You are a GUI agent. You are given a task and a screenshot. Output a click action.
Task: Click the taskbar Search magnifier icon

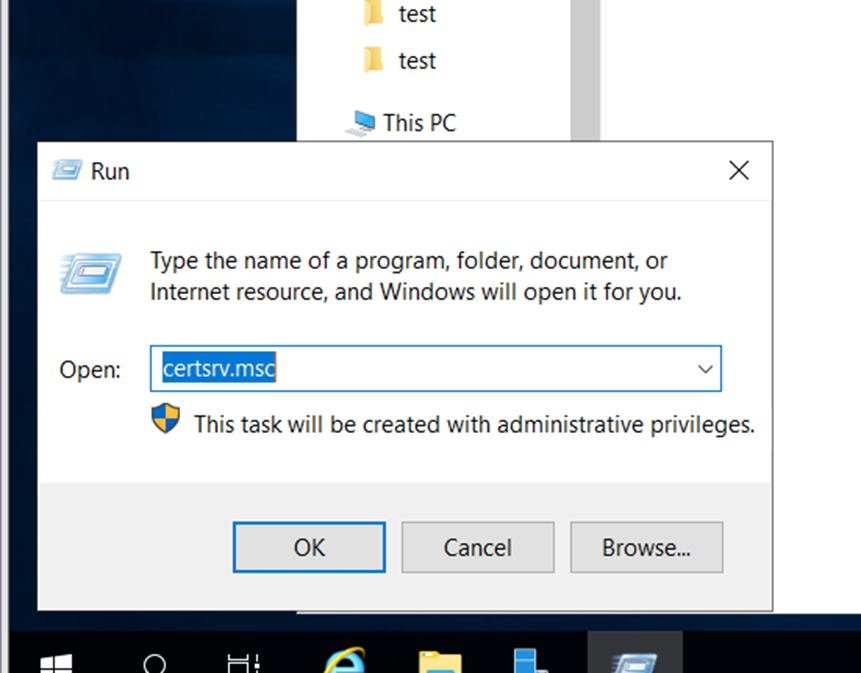coord(154,664)
